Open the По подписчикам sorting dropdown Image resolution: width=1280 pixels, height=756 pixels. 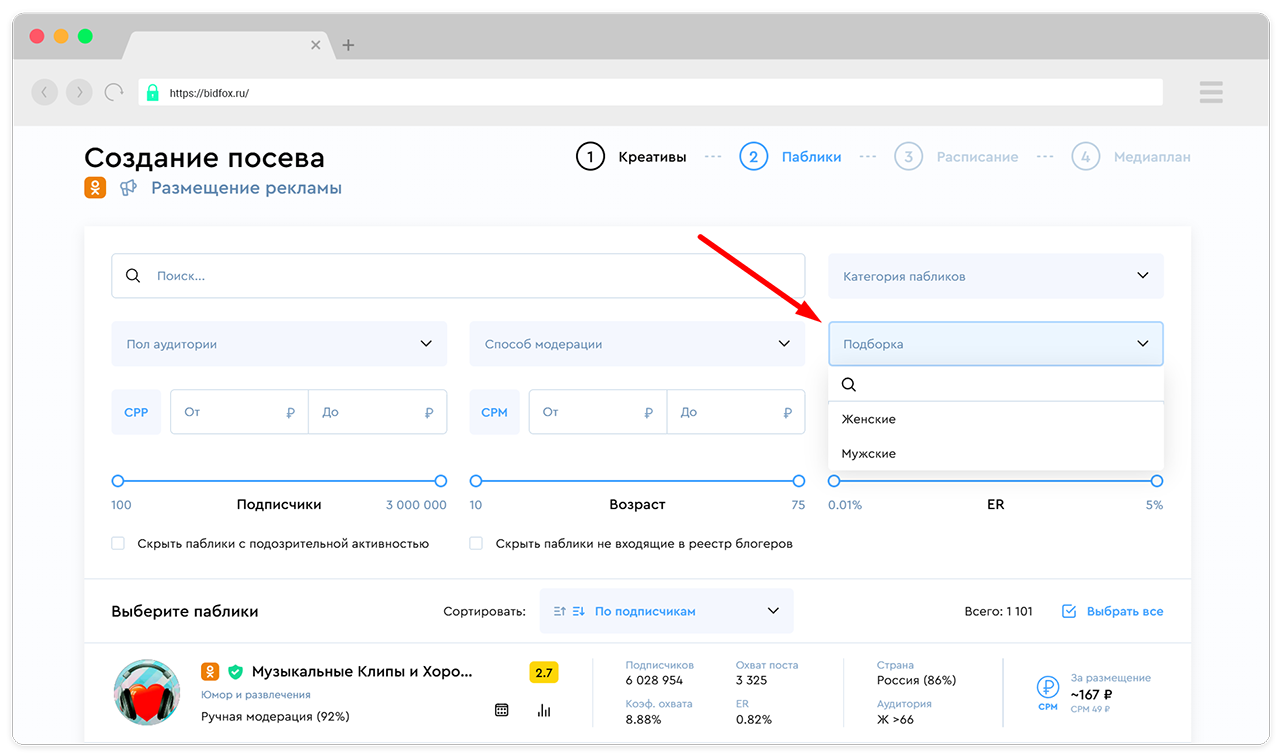pos(667,611)
